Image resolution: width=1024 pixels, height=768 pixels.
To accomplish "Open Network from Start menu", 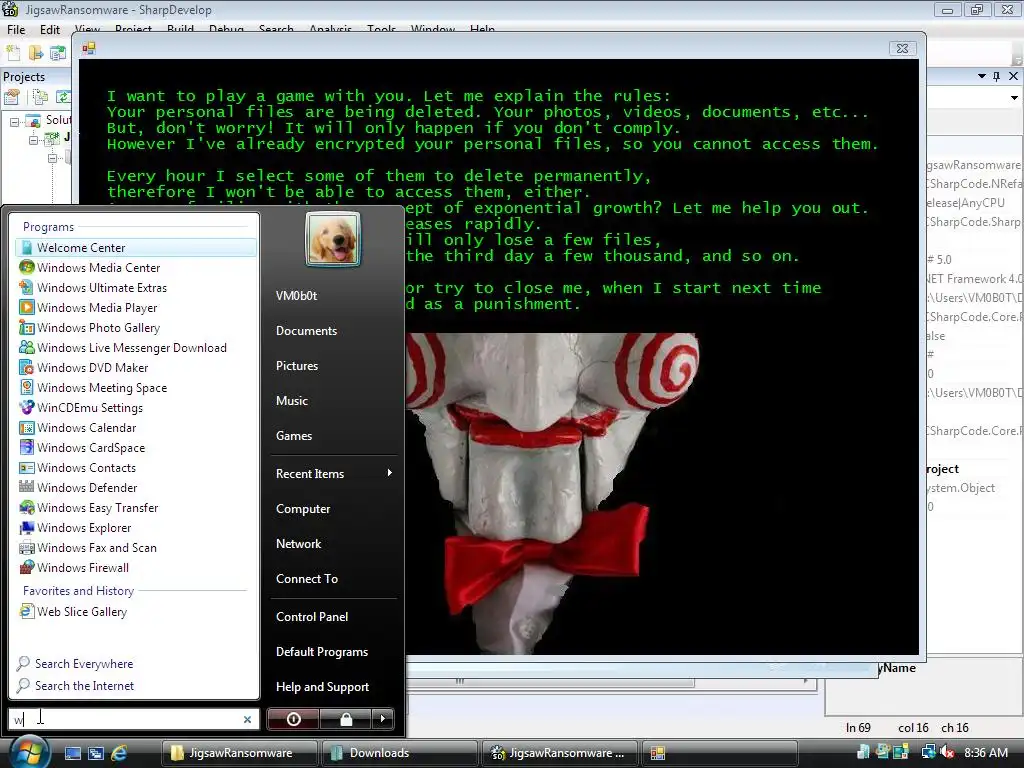I will (x=298, y=543).
